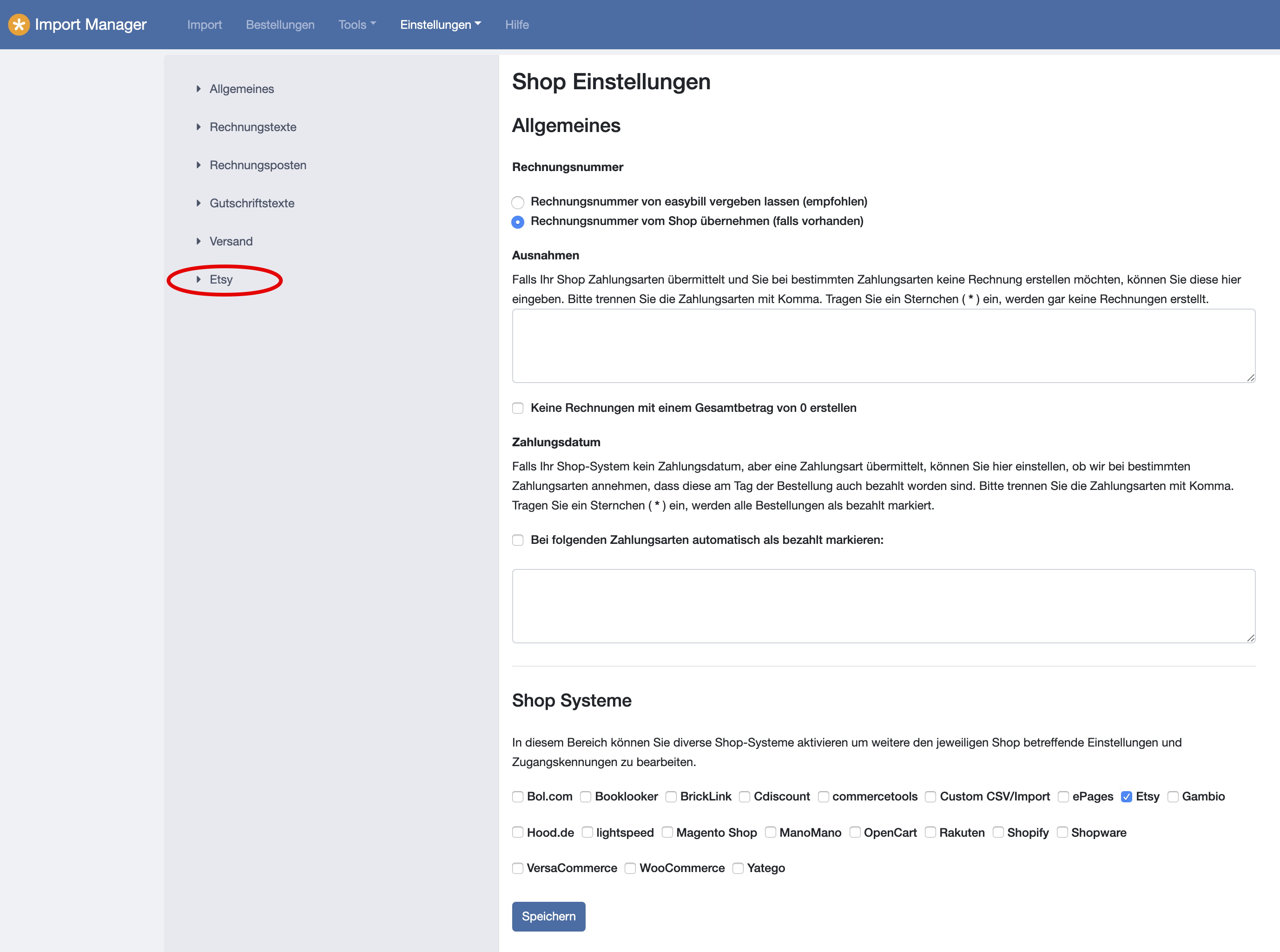Click the Speichern button
This screenshot has height=952, width=1280.
pos(548,916)
